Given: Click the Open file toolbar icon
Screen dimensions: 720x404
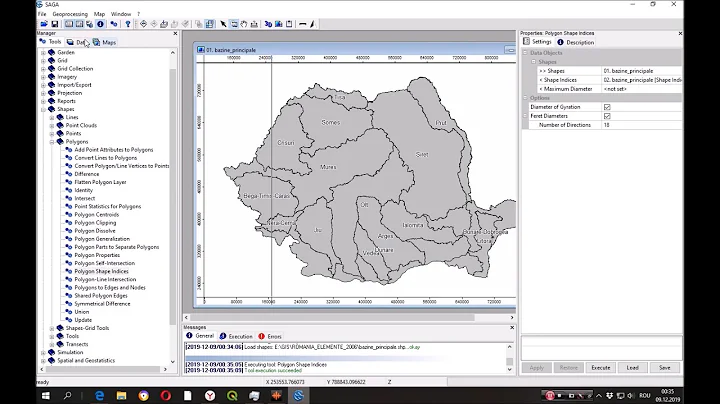Looking at the screenshot, I should 44,24.
